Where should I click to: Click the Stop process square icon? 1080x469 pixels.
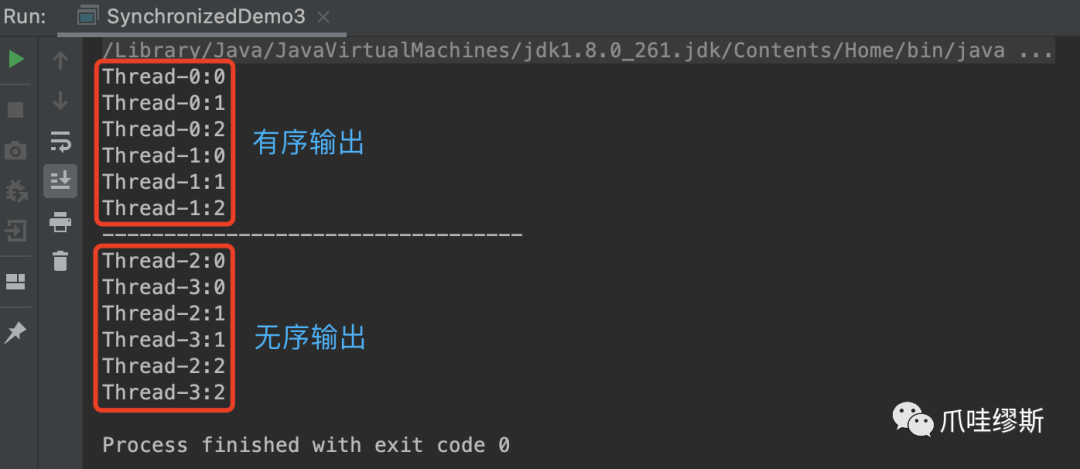tap(16, 110)
